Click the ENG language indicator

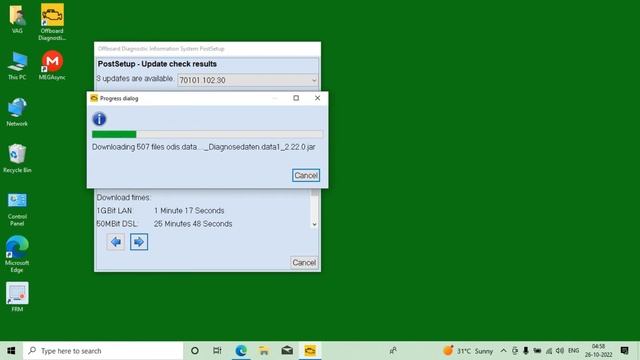[573, 351]
